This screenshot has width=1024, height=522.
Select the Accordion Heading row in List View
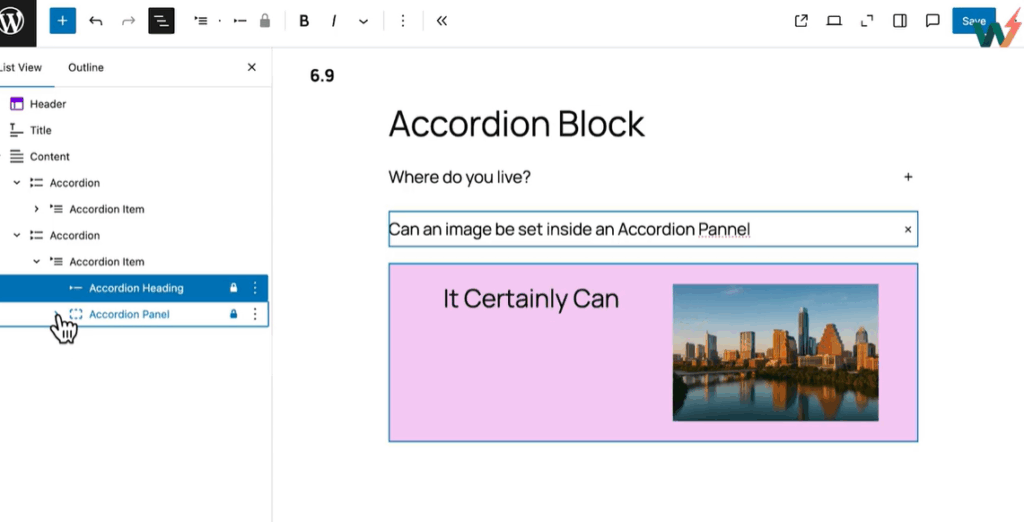click(134, 288)
